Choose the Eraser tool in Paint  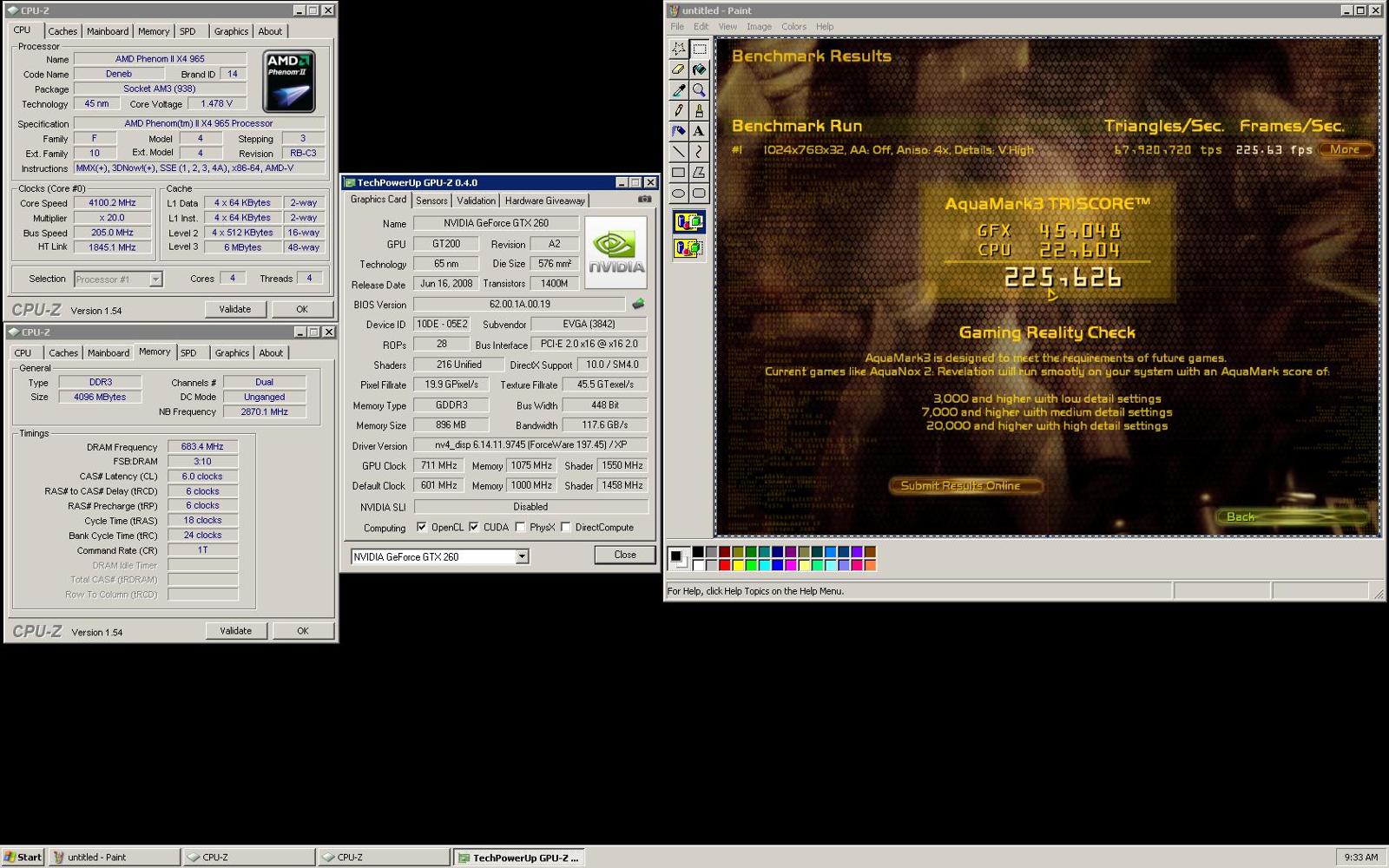click(x=679, y=69)
